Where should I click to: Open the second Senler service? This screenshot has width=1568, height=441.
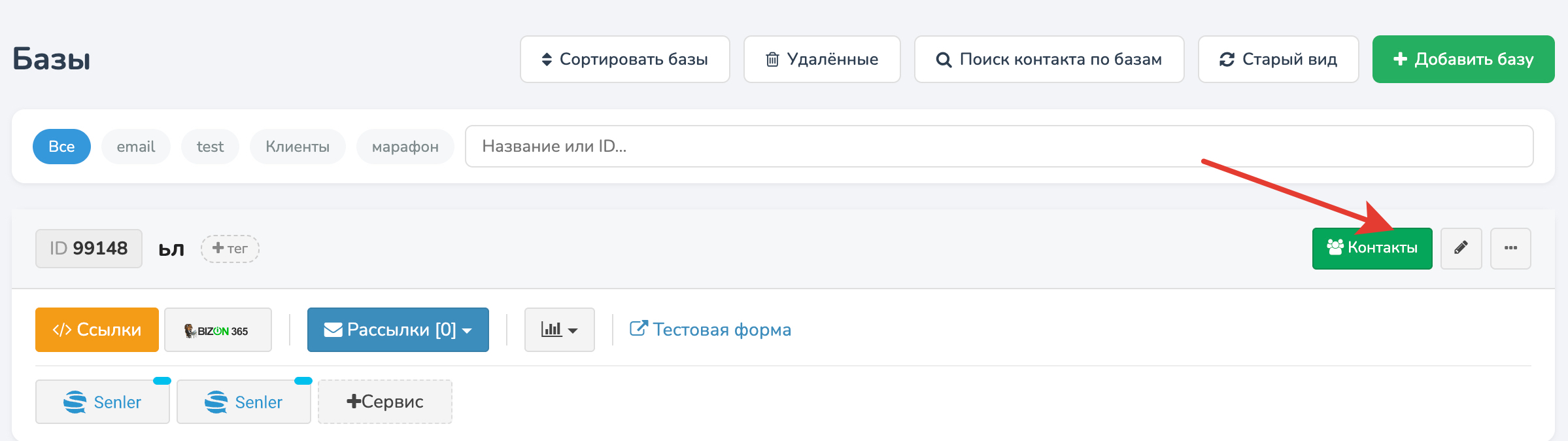(244, 402)
